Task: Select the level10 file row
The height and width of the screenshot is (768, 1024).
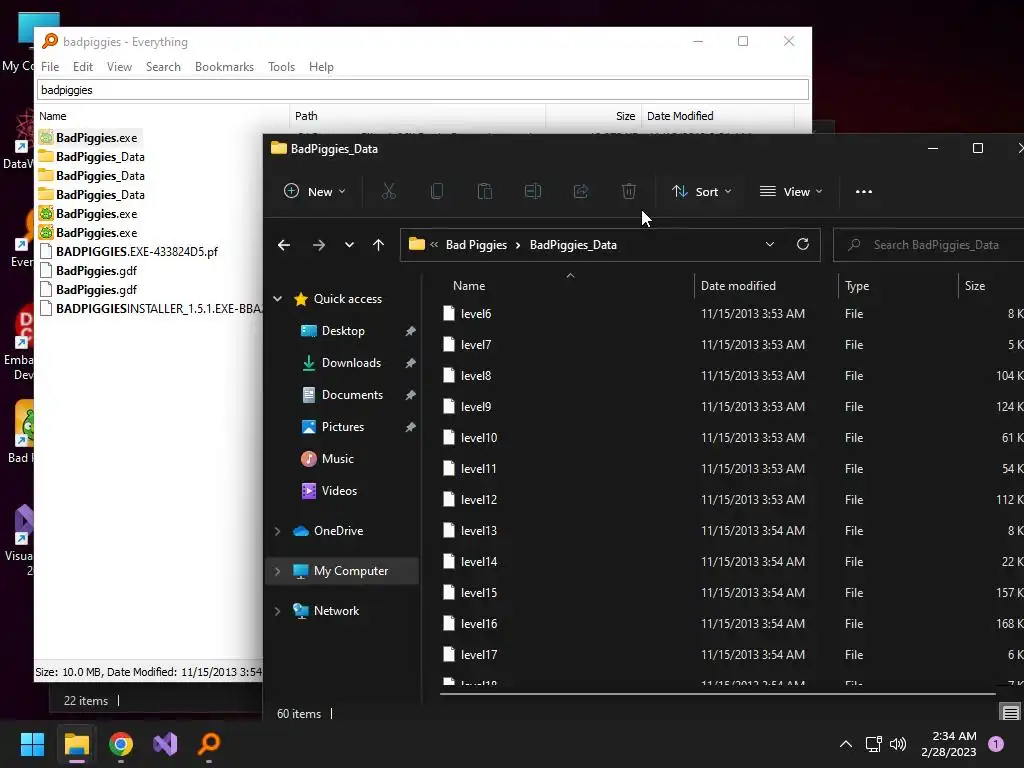Action: (731, 438)
